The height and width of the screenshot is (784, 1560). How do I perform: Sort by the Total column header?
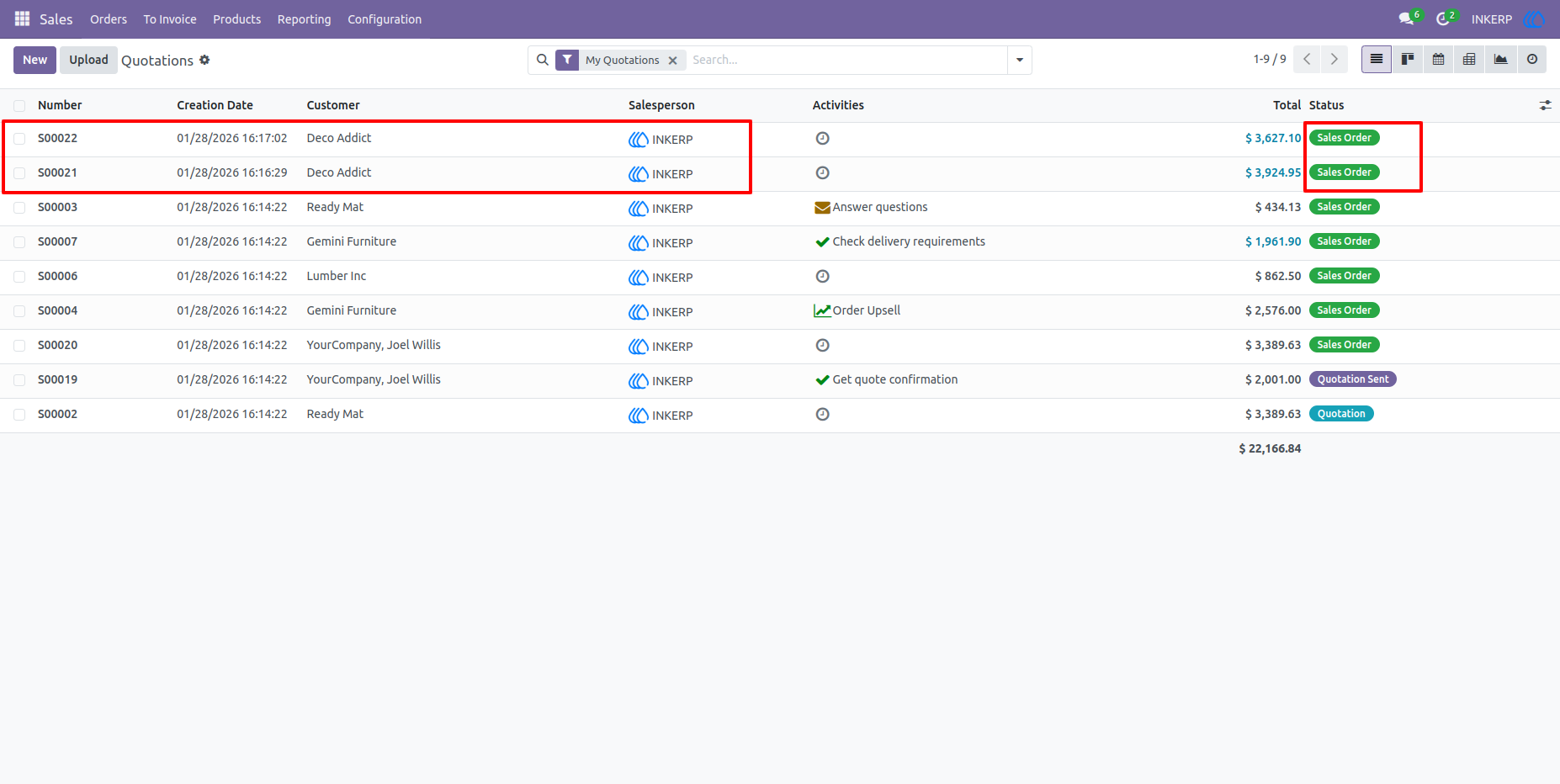click(1287, 105)
